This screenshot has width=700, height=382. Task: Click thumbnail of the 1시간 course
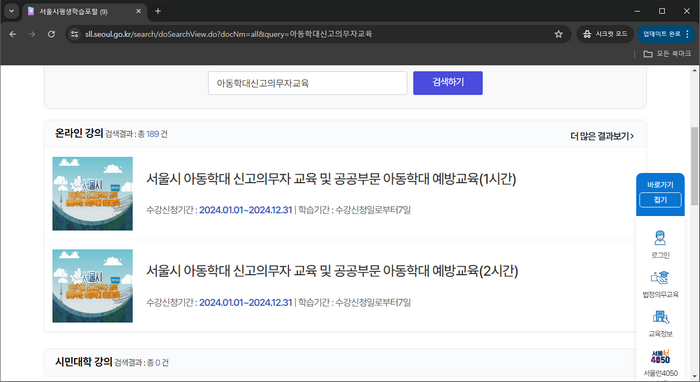click(92, 193)
